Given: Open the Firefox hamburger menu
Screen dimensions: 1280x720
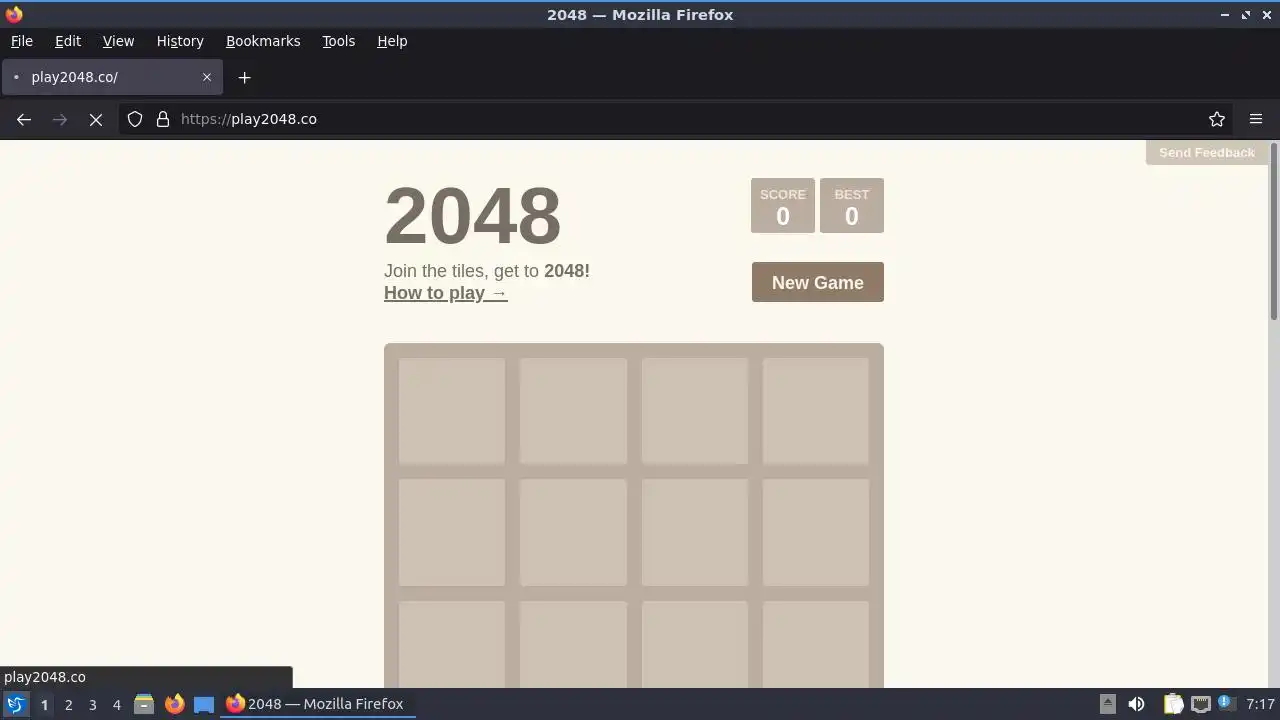Looking at the screenshot, I should pyautogui.click(x=1256, y=119).
